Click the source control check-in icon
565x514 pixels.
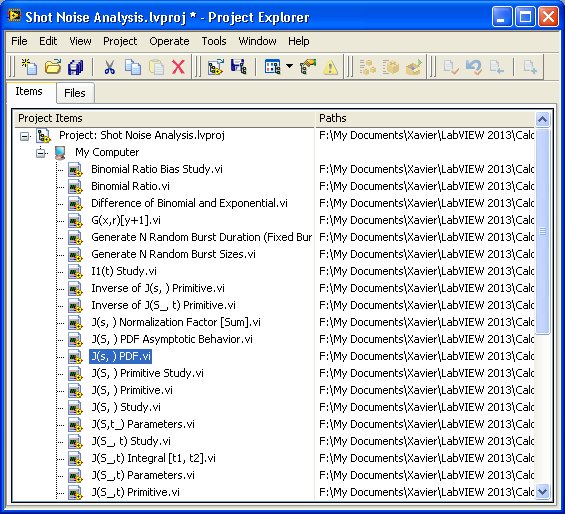pos(451,67)
